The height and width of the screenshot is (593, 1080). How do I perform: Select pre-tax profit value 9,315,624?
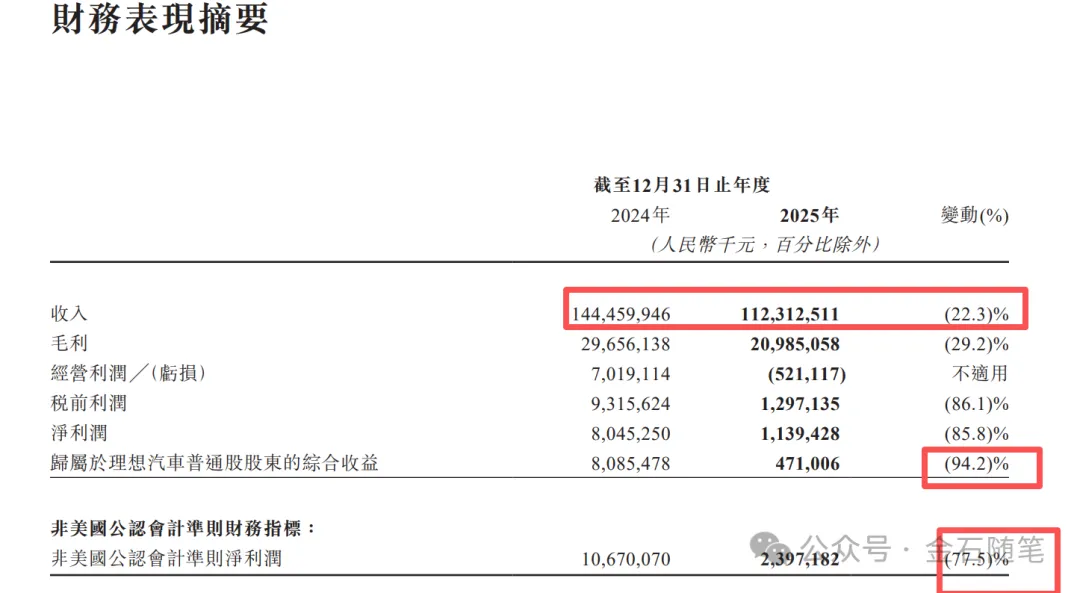pos(630,404)
